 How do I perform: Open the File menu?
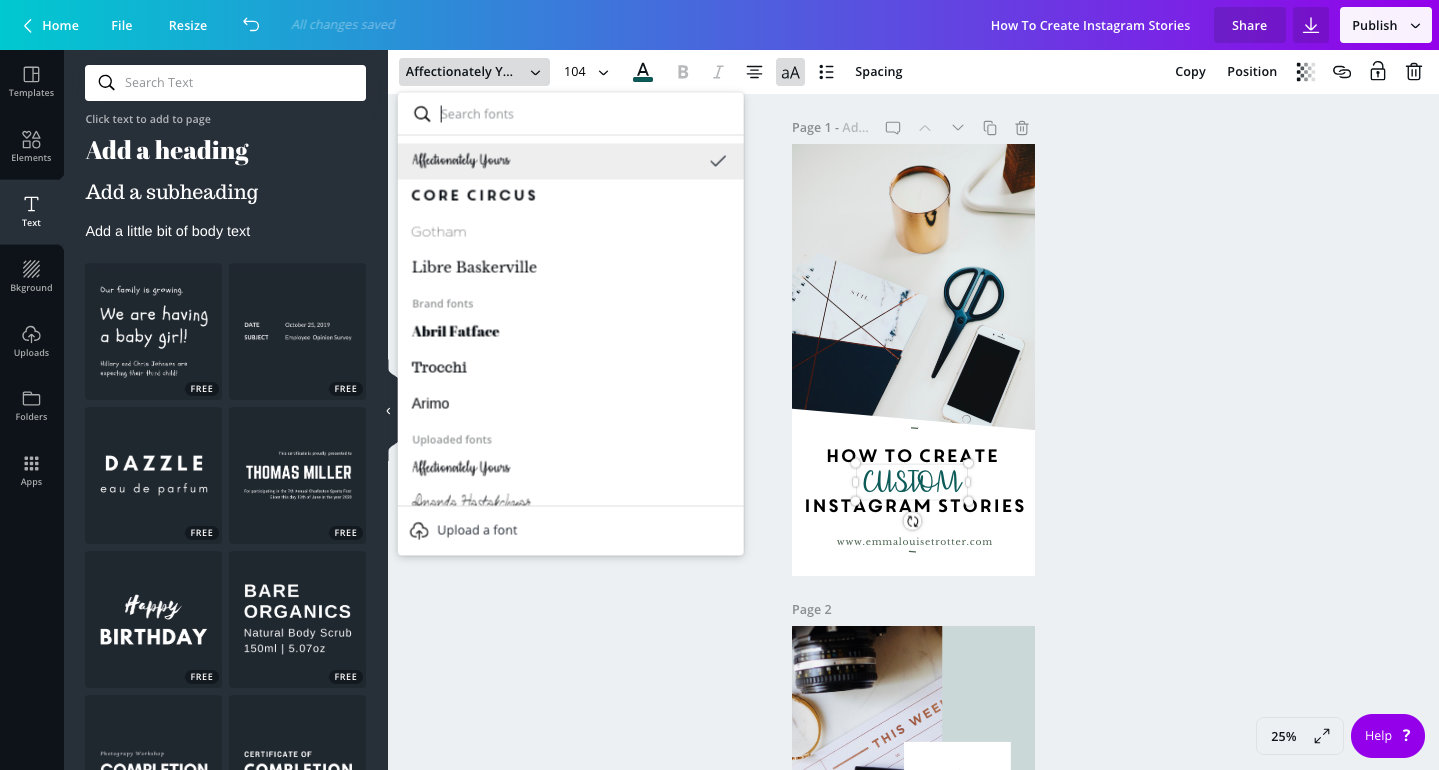click(x=122, y=25)
